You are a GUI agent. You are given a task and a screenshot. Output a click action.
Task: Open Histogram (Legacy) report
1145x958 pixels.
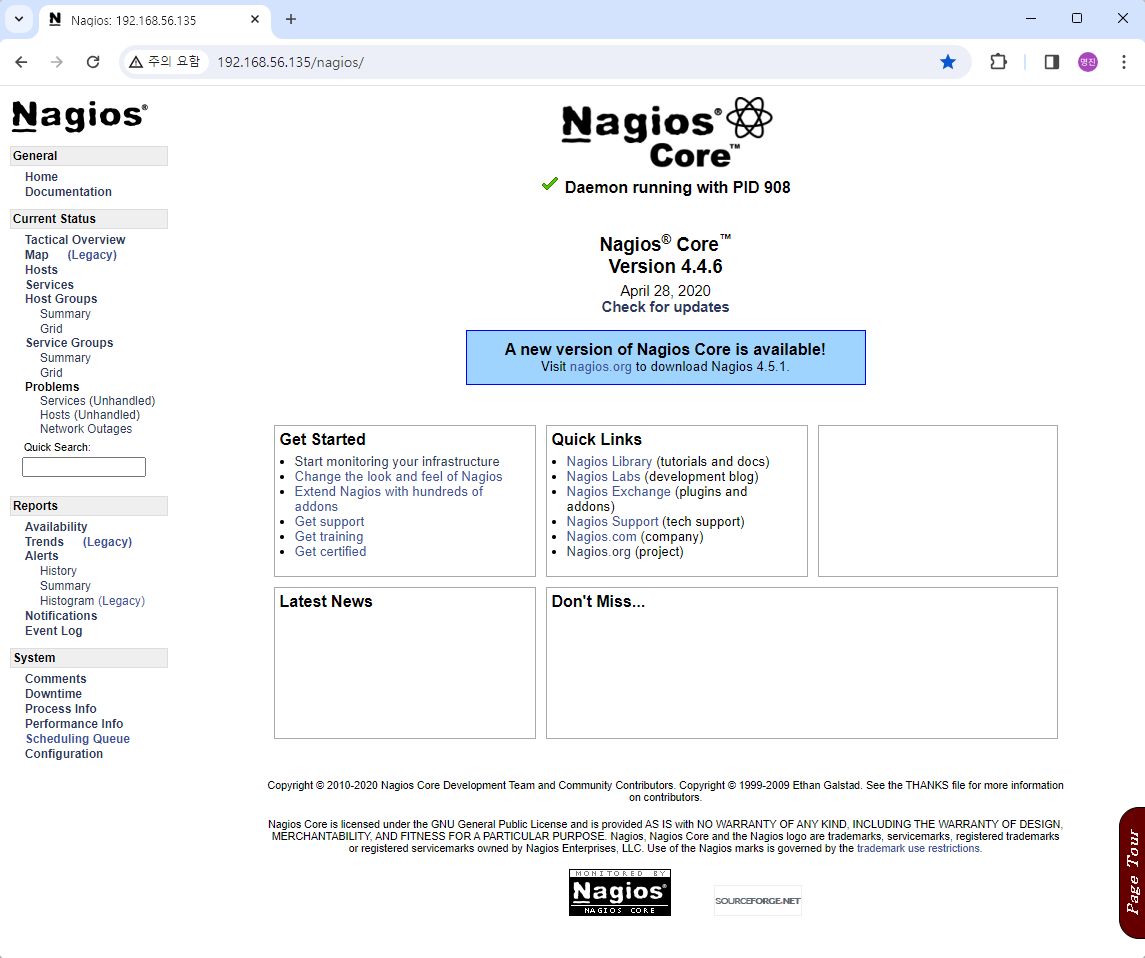click(92, 601)
